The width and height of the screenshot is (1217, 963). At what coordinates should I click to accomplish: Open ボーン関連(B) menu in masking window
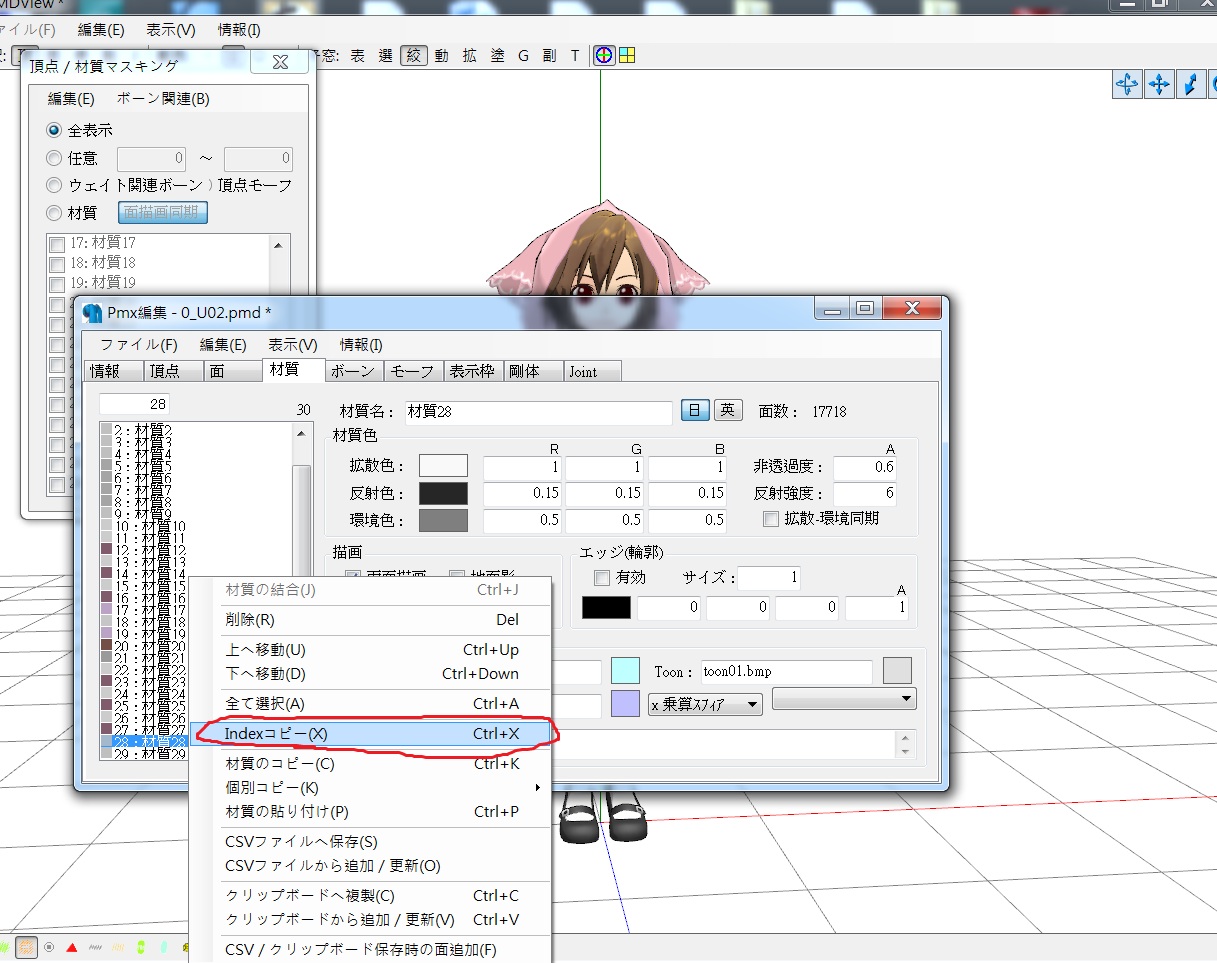[163, 99]
